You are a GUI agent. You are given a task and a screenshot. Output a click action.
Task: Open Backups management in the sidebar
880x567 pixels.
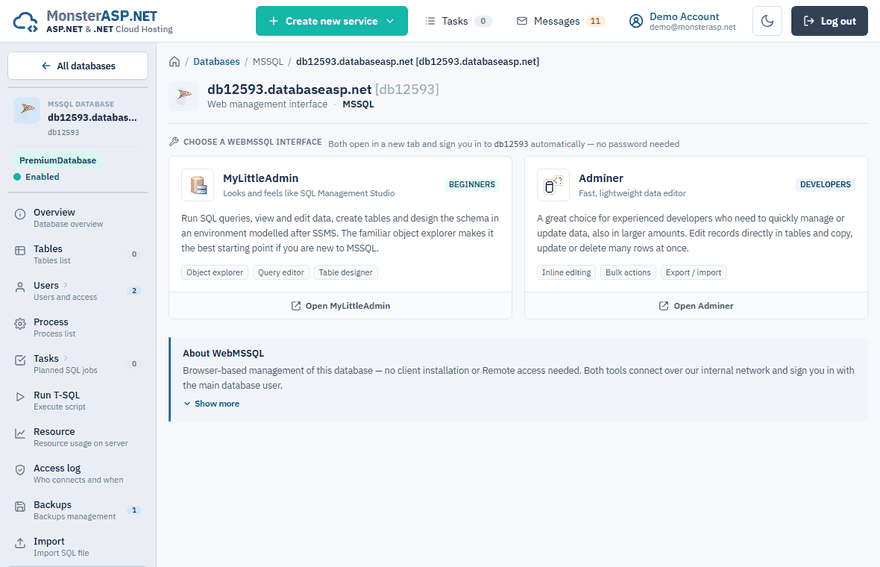(78, 510)
